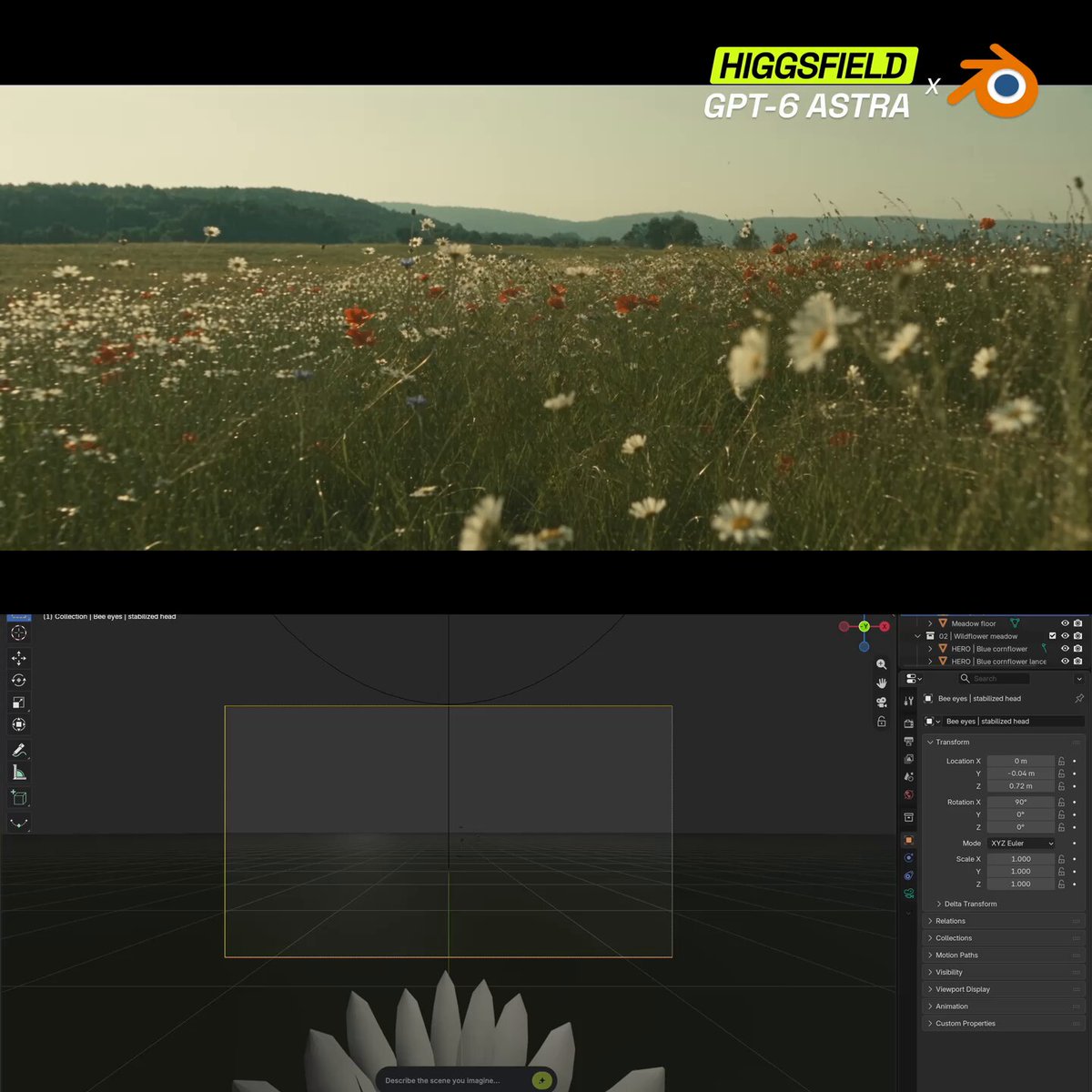Select the 3D Cursor tool
Viewport: 1092px width, 1092px height.
tap(19, 632)
